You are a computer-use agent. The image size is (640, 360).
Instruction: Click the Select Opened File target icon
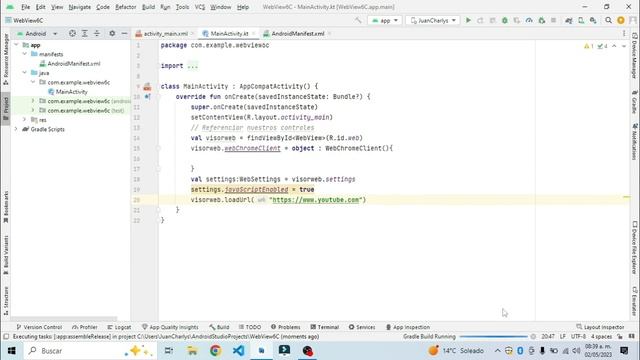pos(72,33)
